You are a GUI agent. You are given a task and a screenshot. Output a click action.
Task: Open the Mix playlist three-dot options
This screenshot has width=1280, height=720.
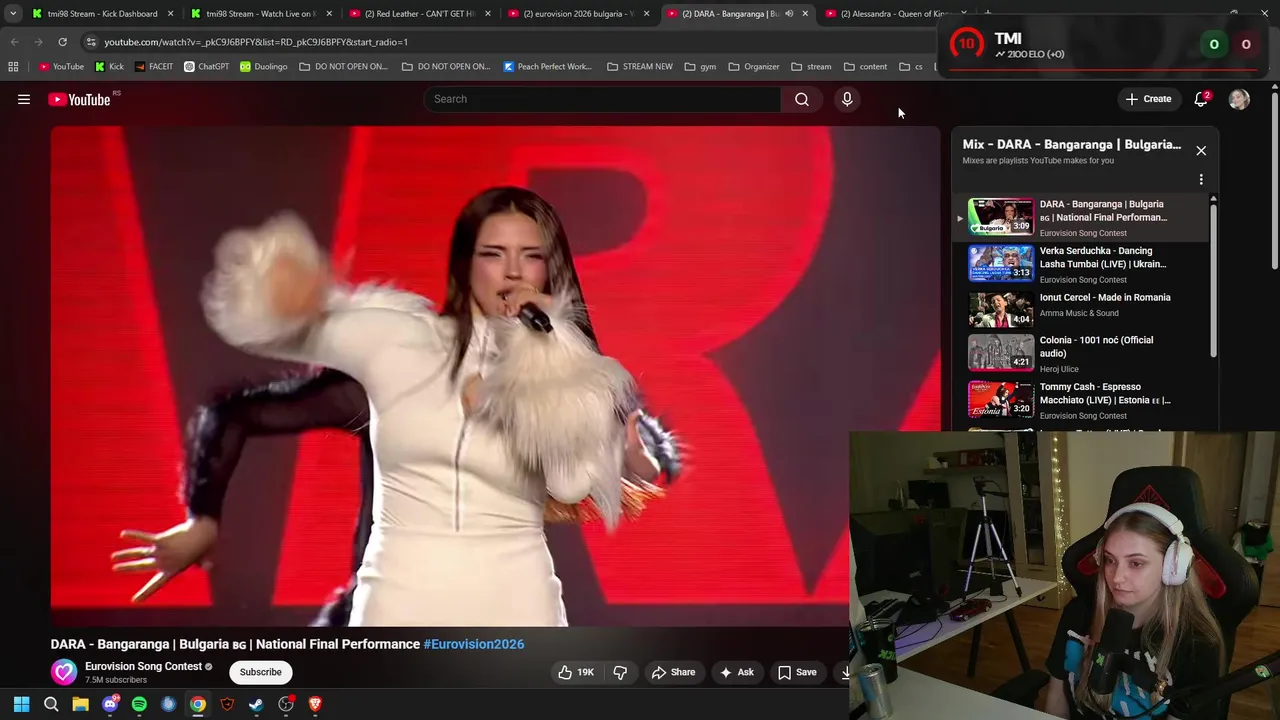coord(1201,180)
